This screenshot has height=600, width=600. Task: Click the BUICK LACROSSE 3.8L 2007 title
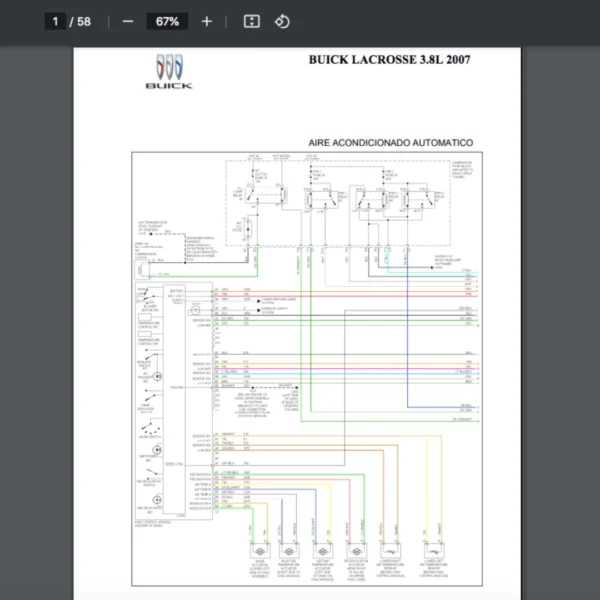389,60
